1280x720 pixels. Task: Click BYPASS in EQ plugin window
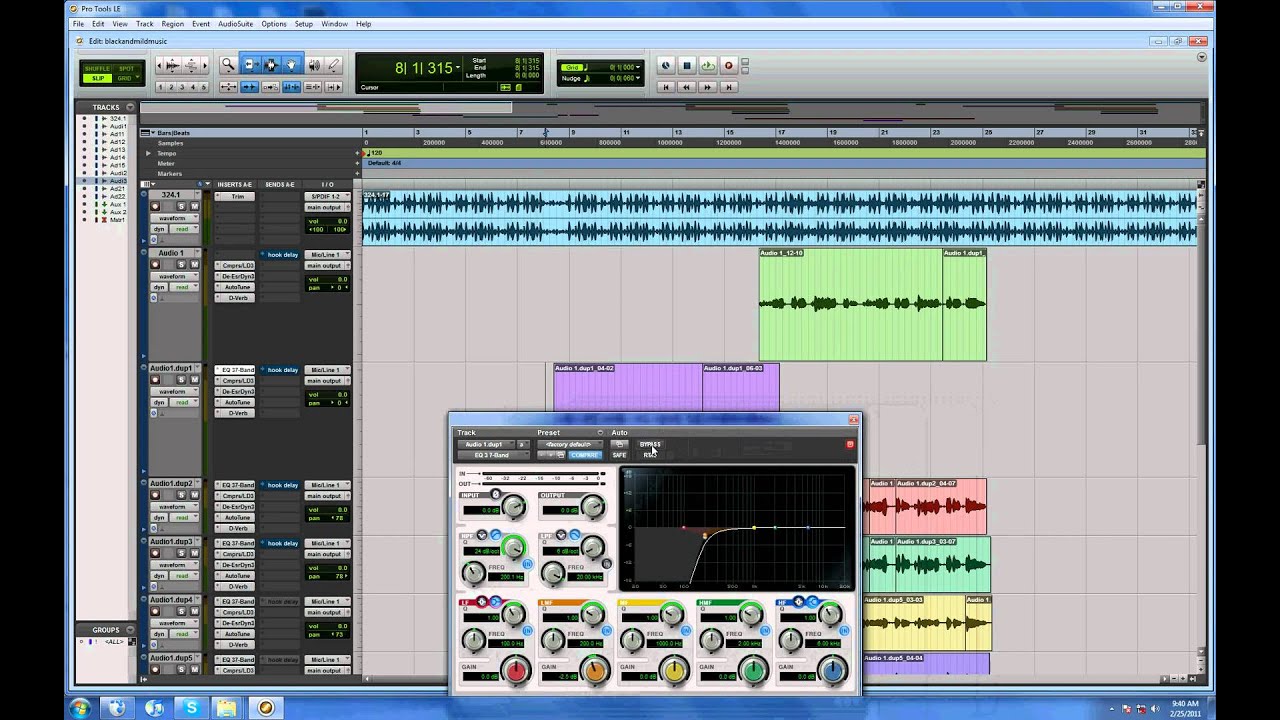click(x=650, y=444)
